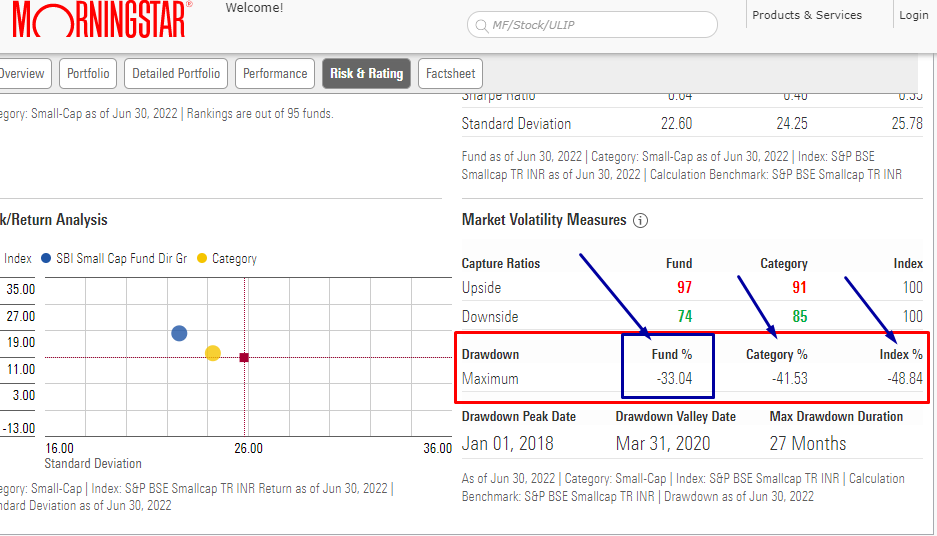Click the Category downside value 85
937x536 pixels.
click(x=800, y=316)
